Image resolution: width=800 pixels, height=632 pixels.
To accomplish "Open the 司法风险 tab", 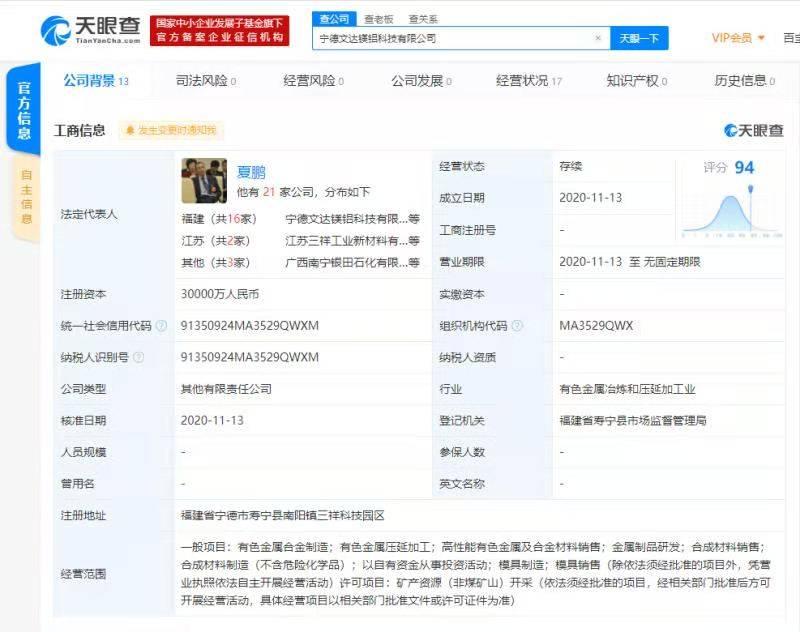I will pos(206,81).
